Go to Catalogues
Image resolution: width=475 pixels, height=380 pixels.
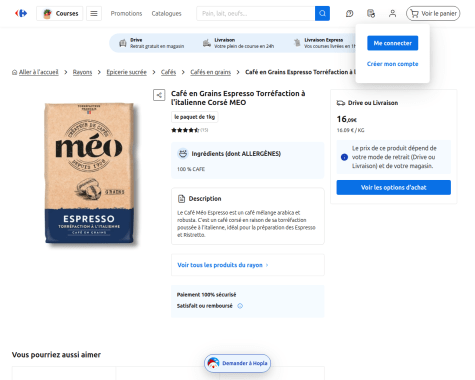[x=166, y=14]
